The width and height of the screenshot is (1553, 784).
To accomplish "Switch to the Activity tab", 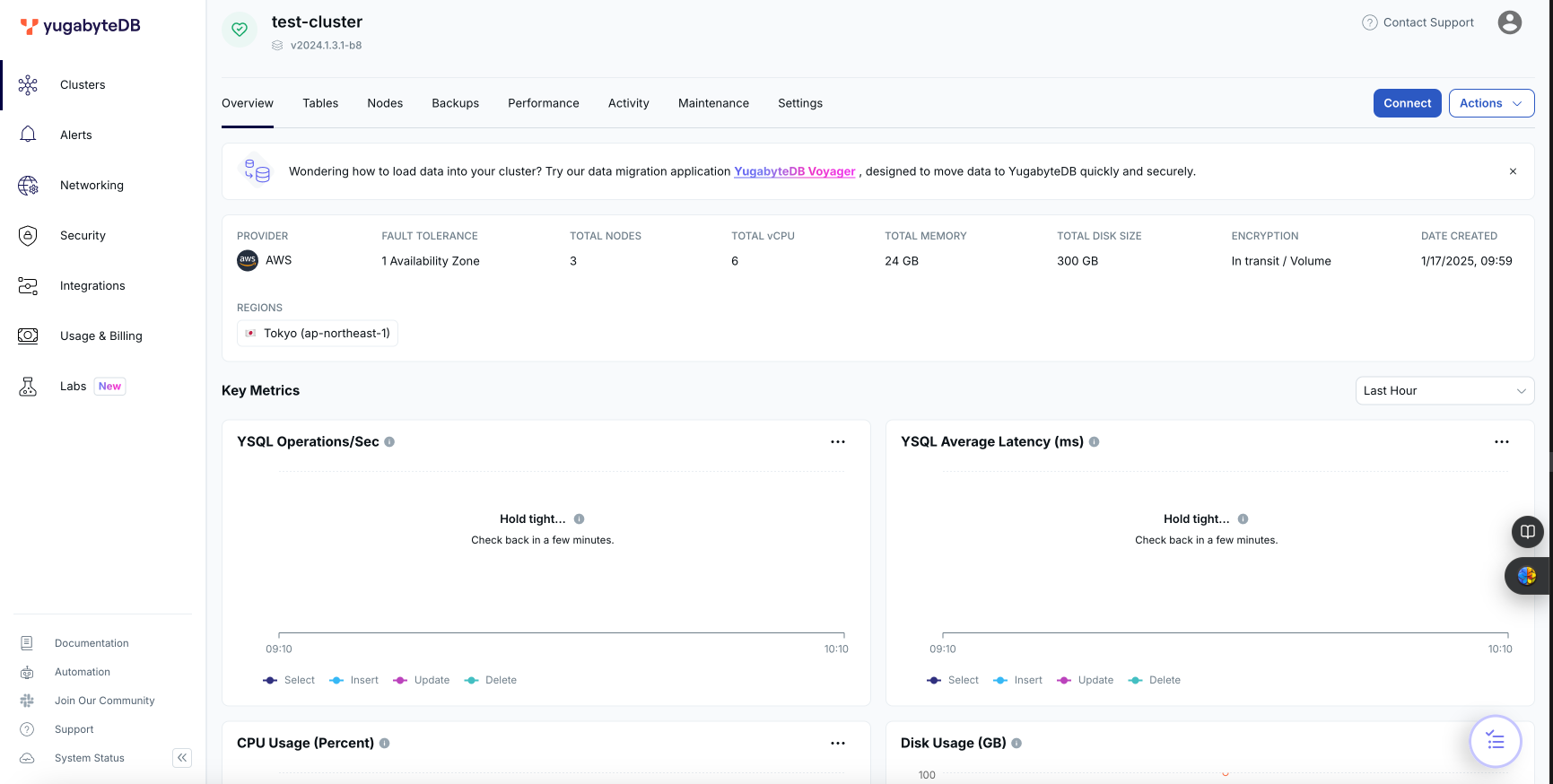I will point(629,103).
